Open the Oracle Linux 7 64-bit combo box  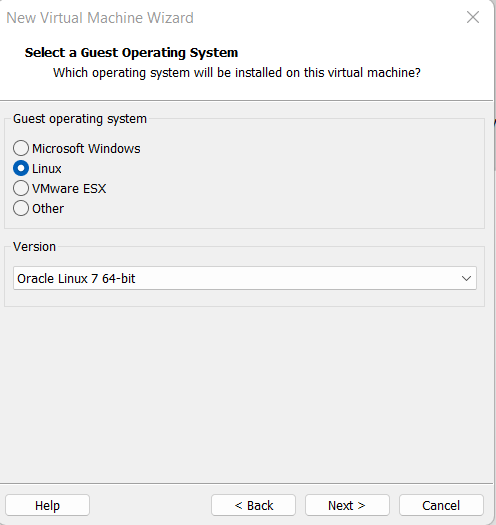[245, 278]
